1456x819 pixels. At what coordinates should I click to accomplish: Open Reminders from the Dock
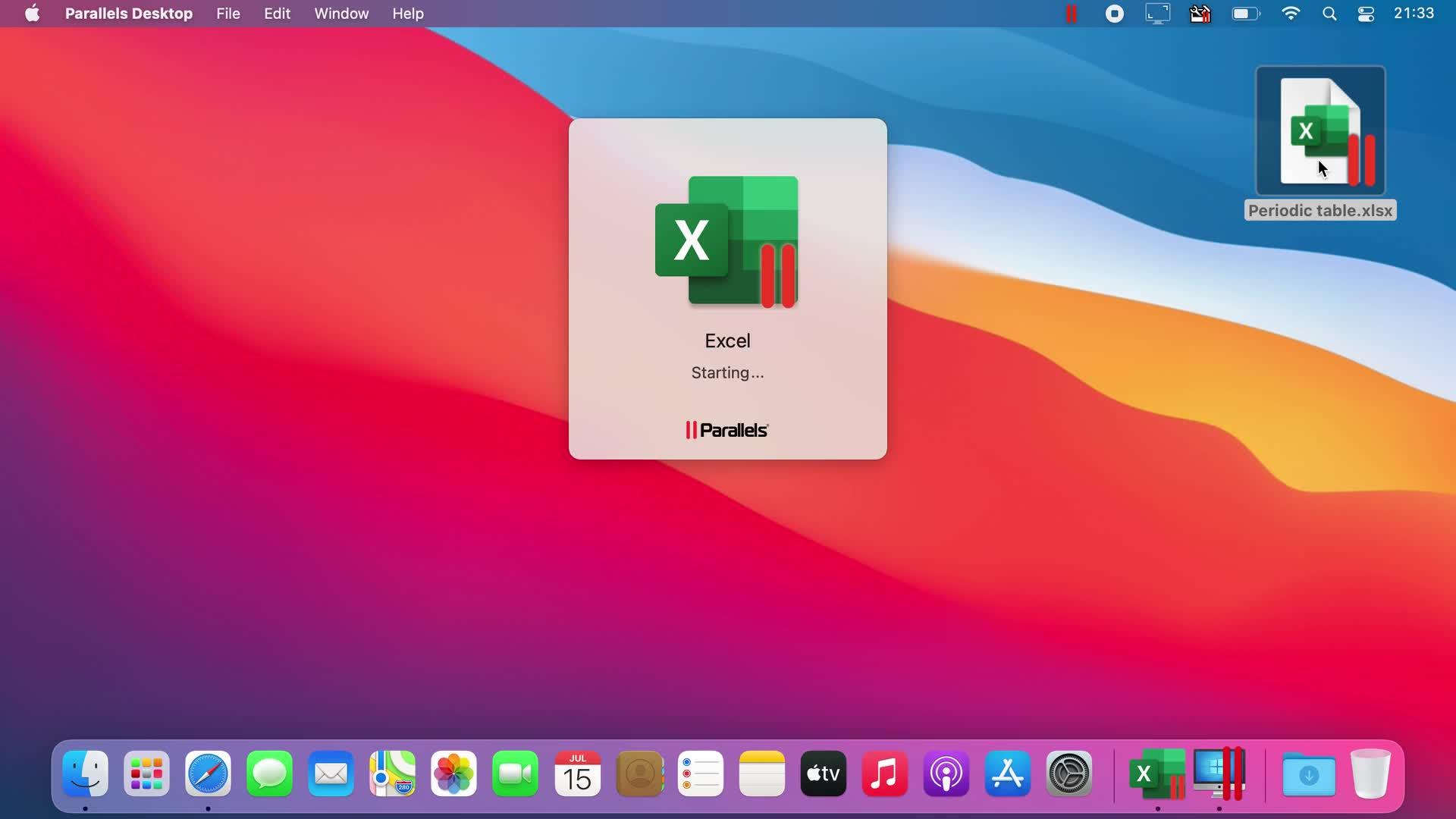tap(700, 773)
